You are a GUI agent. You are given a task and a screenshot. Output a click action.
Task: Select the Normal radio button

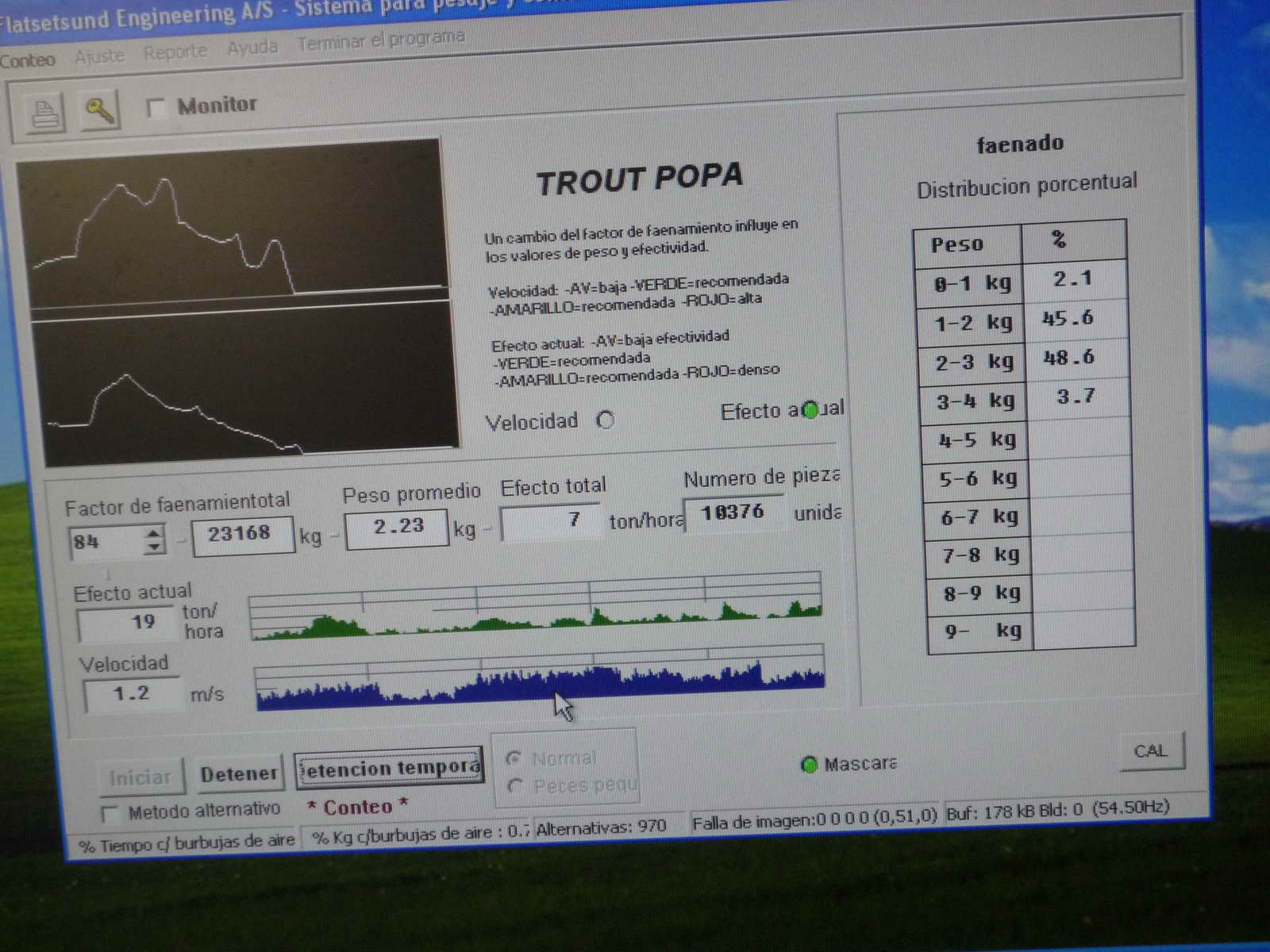click(514, 758)
